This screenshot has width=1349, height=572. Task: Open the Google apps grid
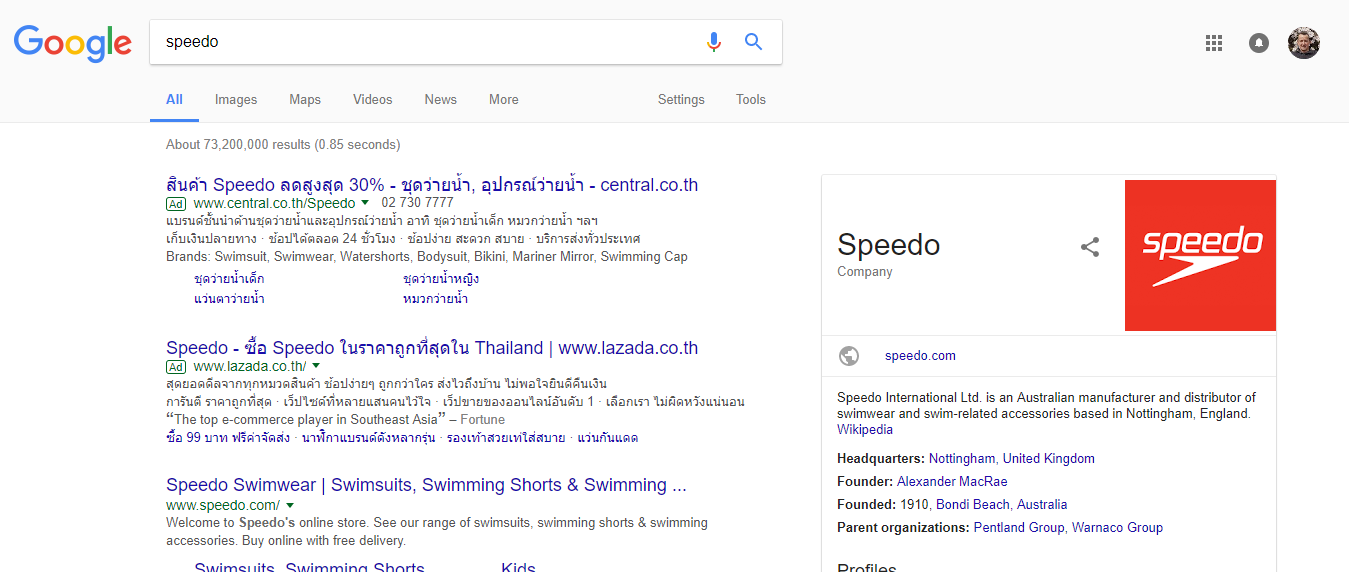point(1214,43)
